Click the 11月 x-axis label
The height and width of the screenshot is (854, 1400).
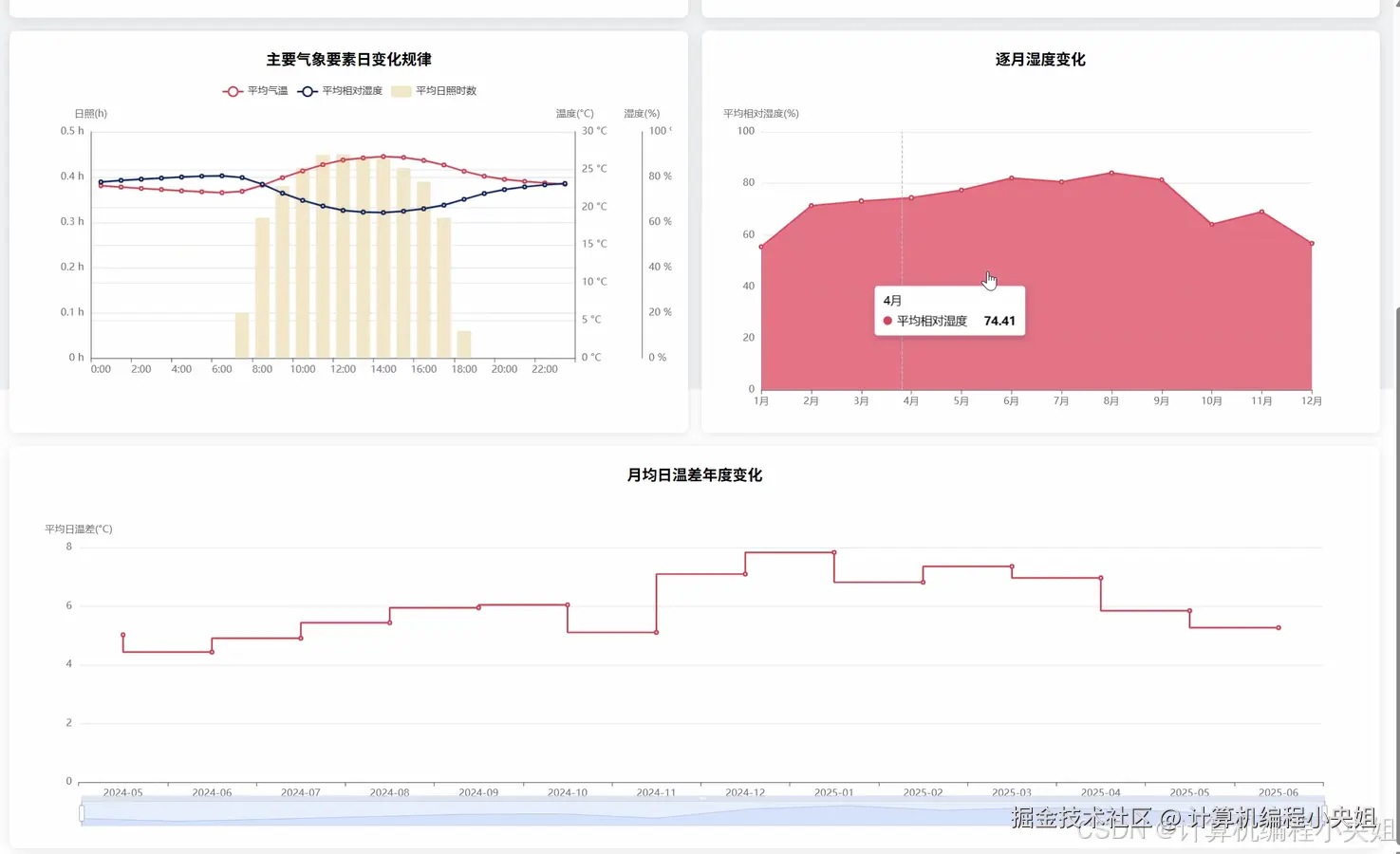coord(1261,401)
